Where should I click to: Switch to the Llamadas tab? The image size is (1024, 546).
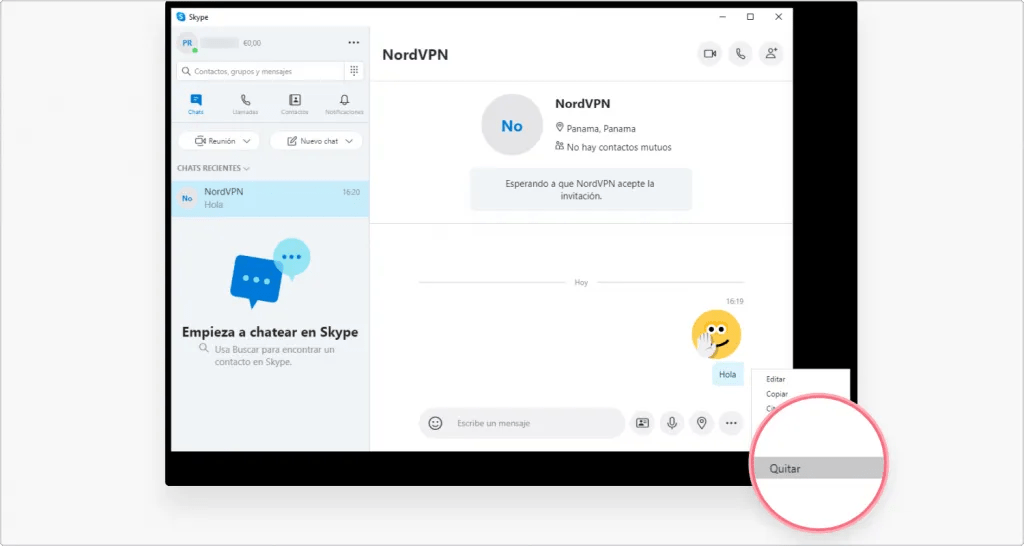246,104
